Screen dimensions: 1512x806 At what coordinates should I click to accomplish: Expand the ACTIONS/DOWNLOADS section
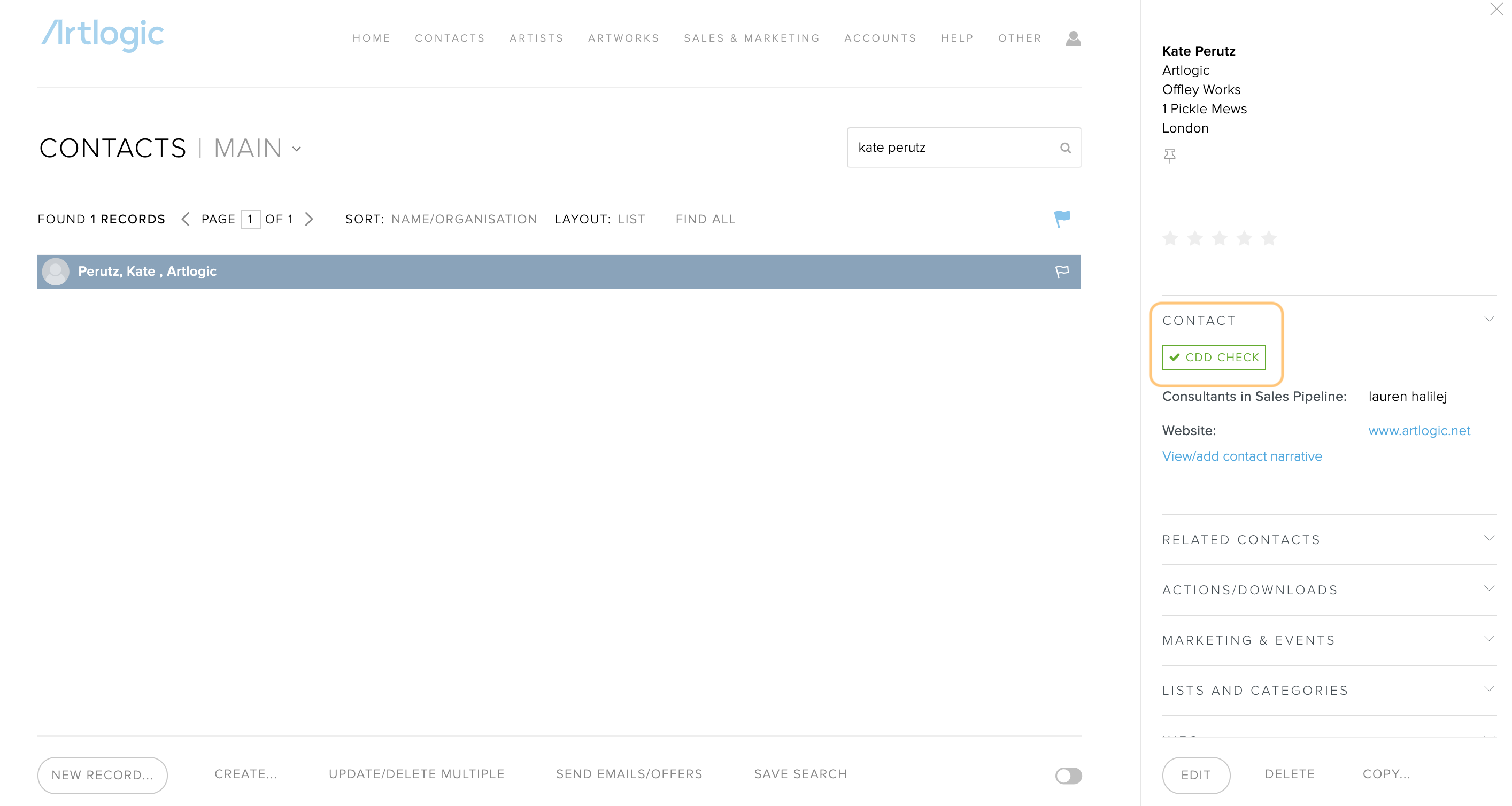[1489, 588]
